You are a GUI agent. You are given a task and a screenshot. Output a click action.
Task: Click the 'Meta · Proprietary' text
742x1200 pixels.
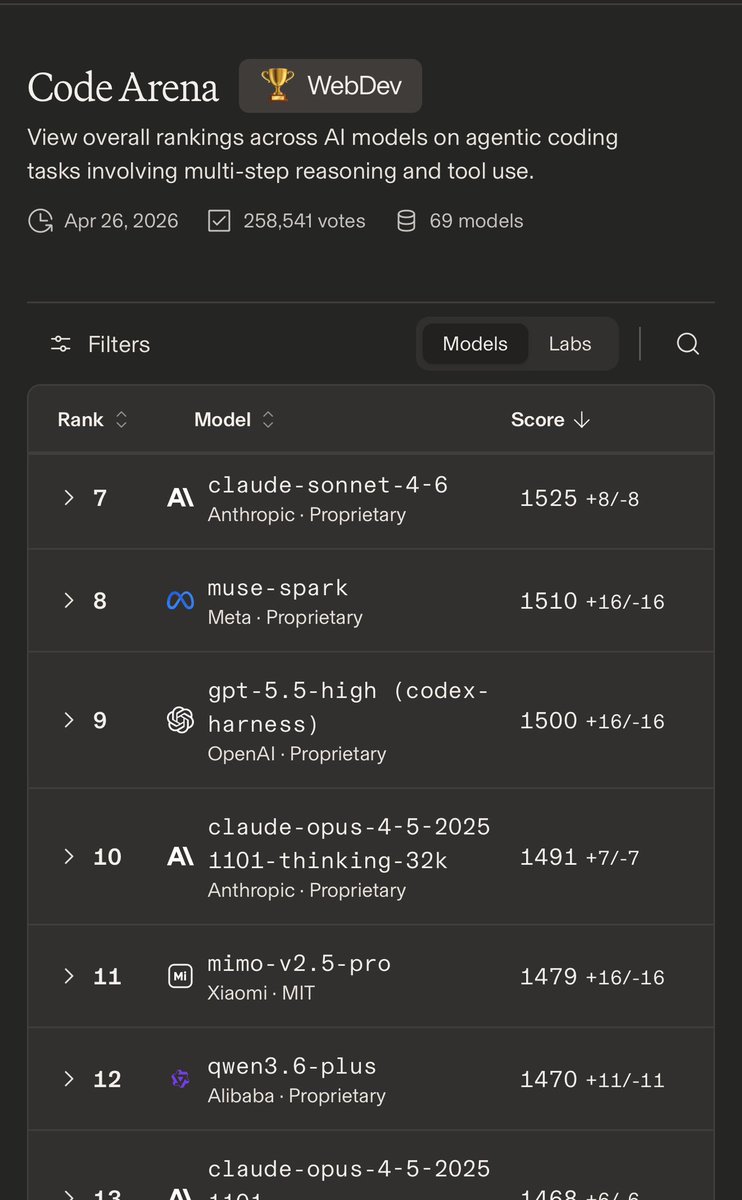285,618
